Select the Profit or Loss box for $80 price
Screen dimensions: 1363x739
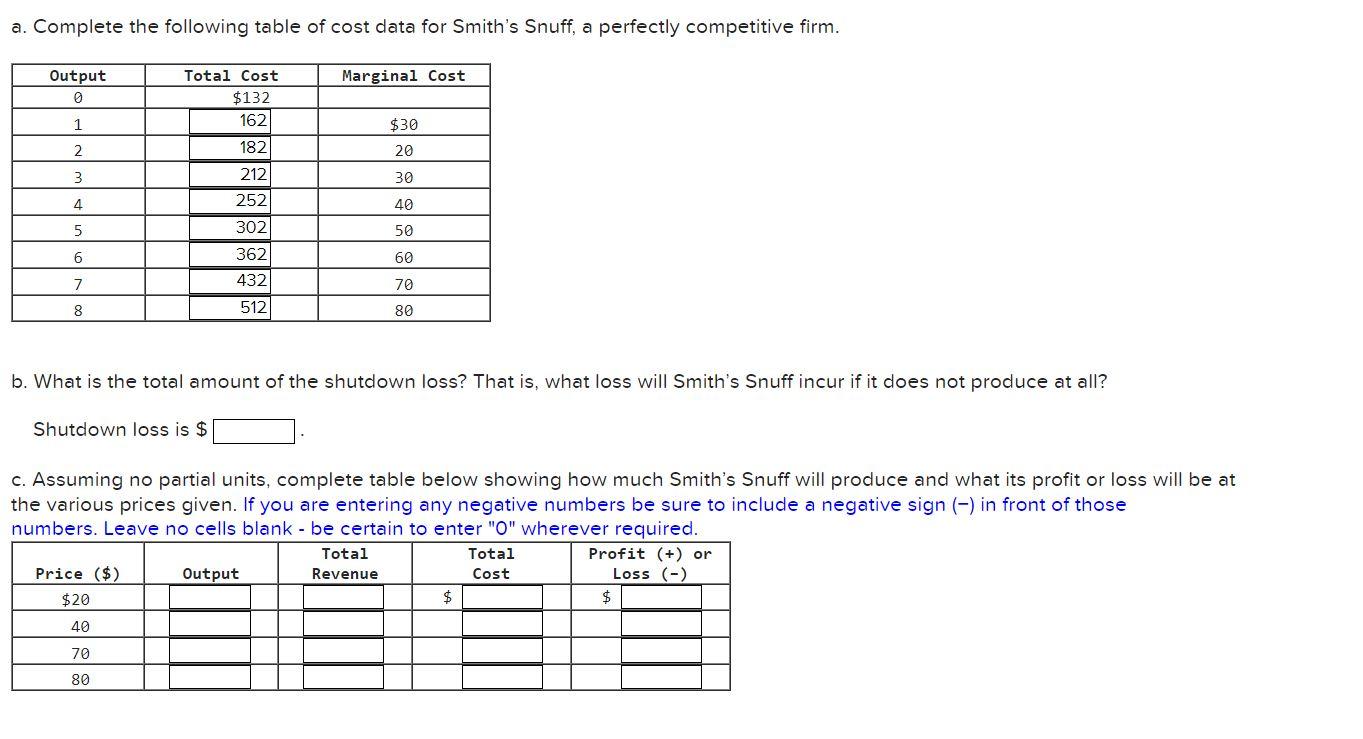661,678
